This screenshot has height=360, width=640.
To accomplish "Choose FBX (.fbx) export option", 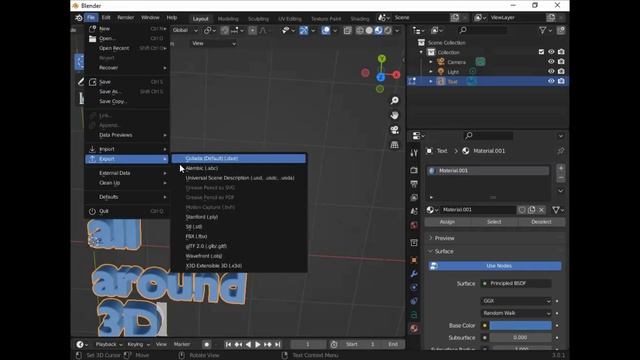I will tap(238, 236).
